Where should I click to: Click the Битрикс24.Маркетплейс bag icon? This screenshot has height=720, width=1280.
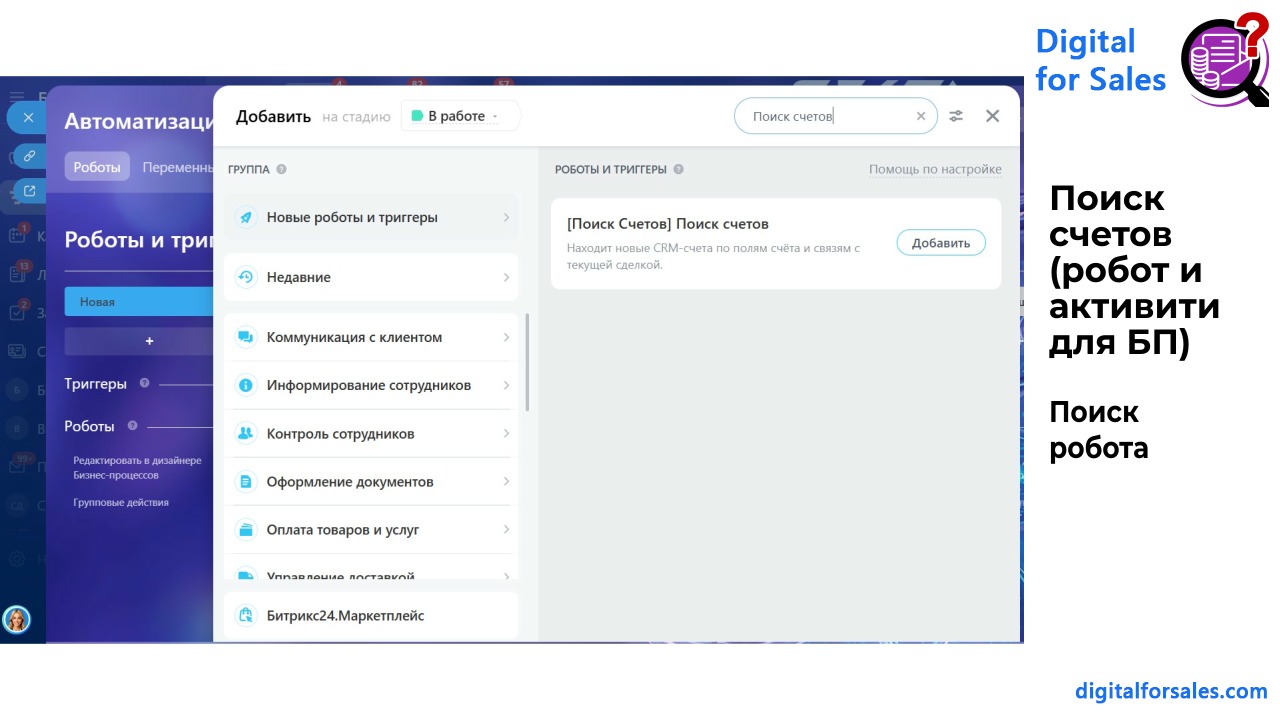pyautogui.click(x=245, y=615)
